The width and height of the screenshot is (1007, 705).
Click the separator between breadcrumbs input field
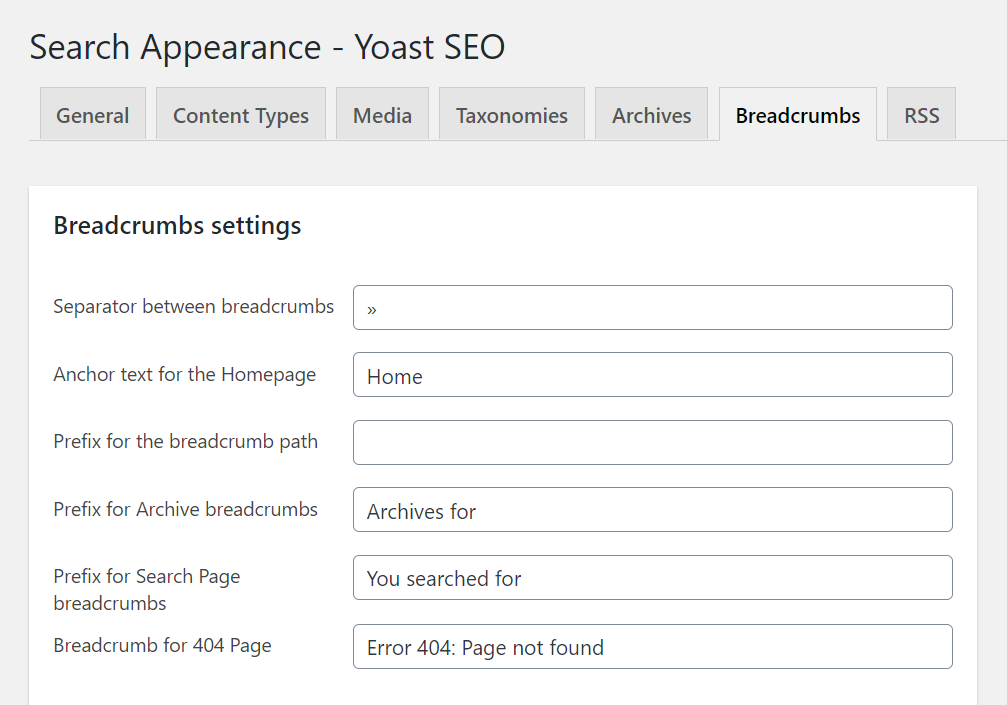[x=650, y=307]
